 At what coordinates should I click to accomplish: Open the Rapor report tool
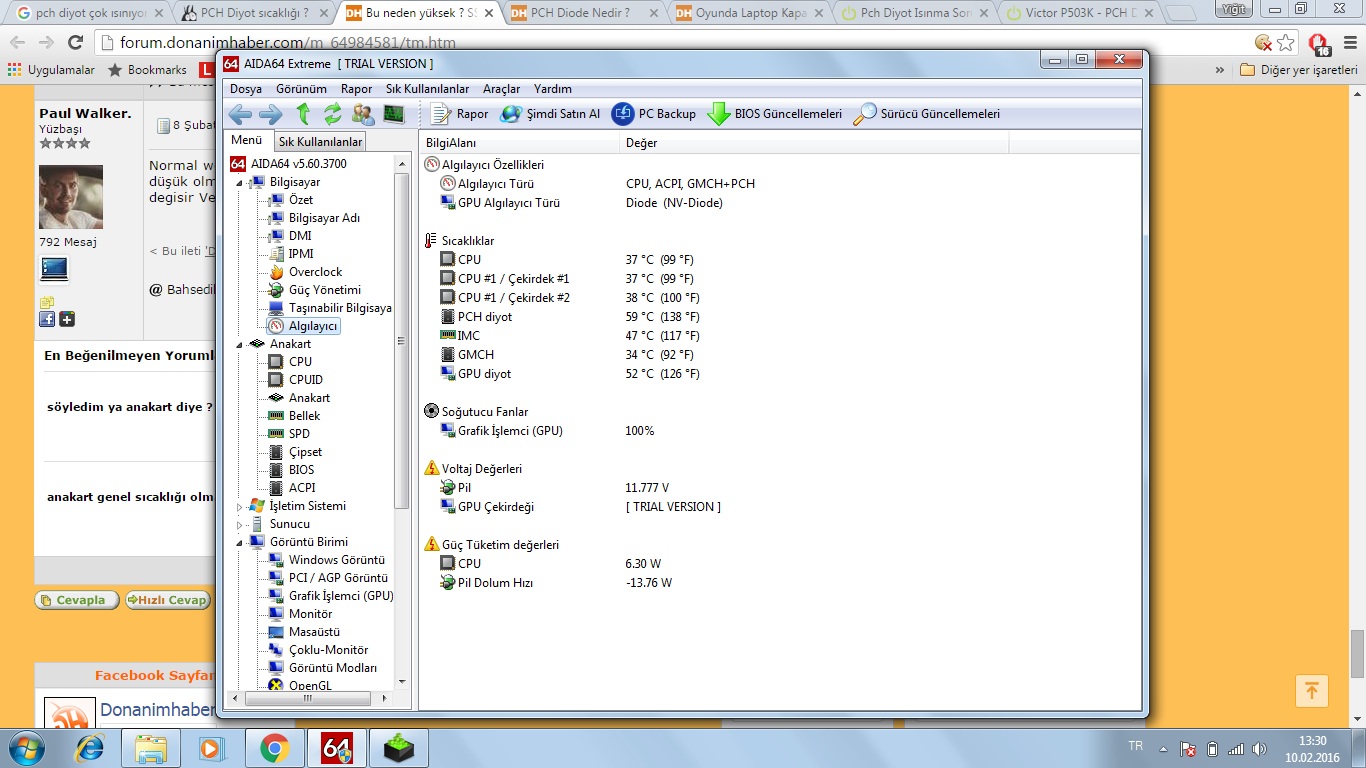coord(460,114)
